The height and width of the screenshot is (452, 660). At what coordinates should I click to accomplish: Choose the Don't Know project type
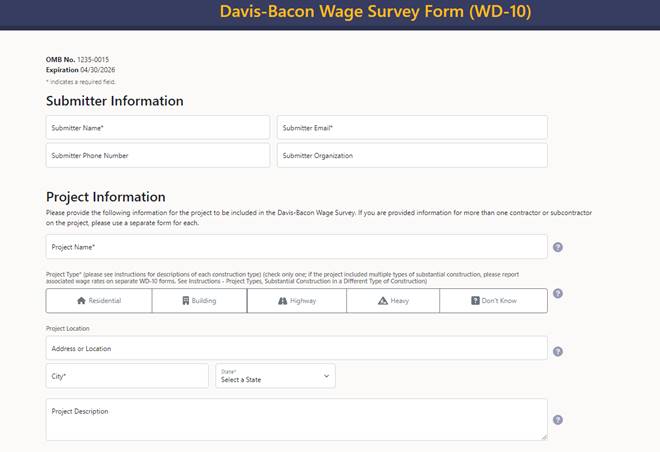tap(493, 301)
